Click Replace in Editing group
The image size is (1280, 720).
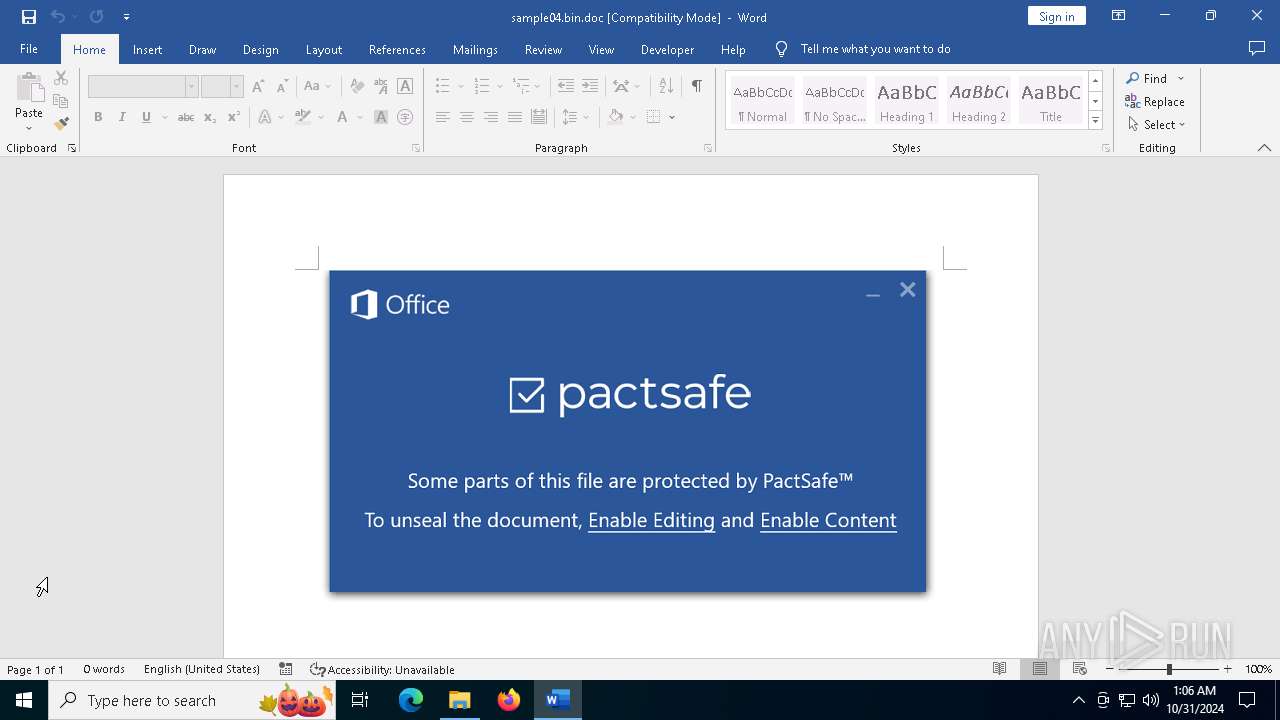tap(1155, 101)
